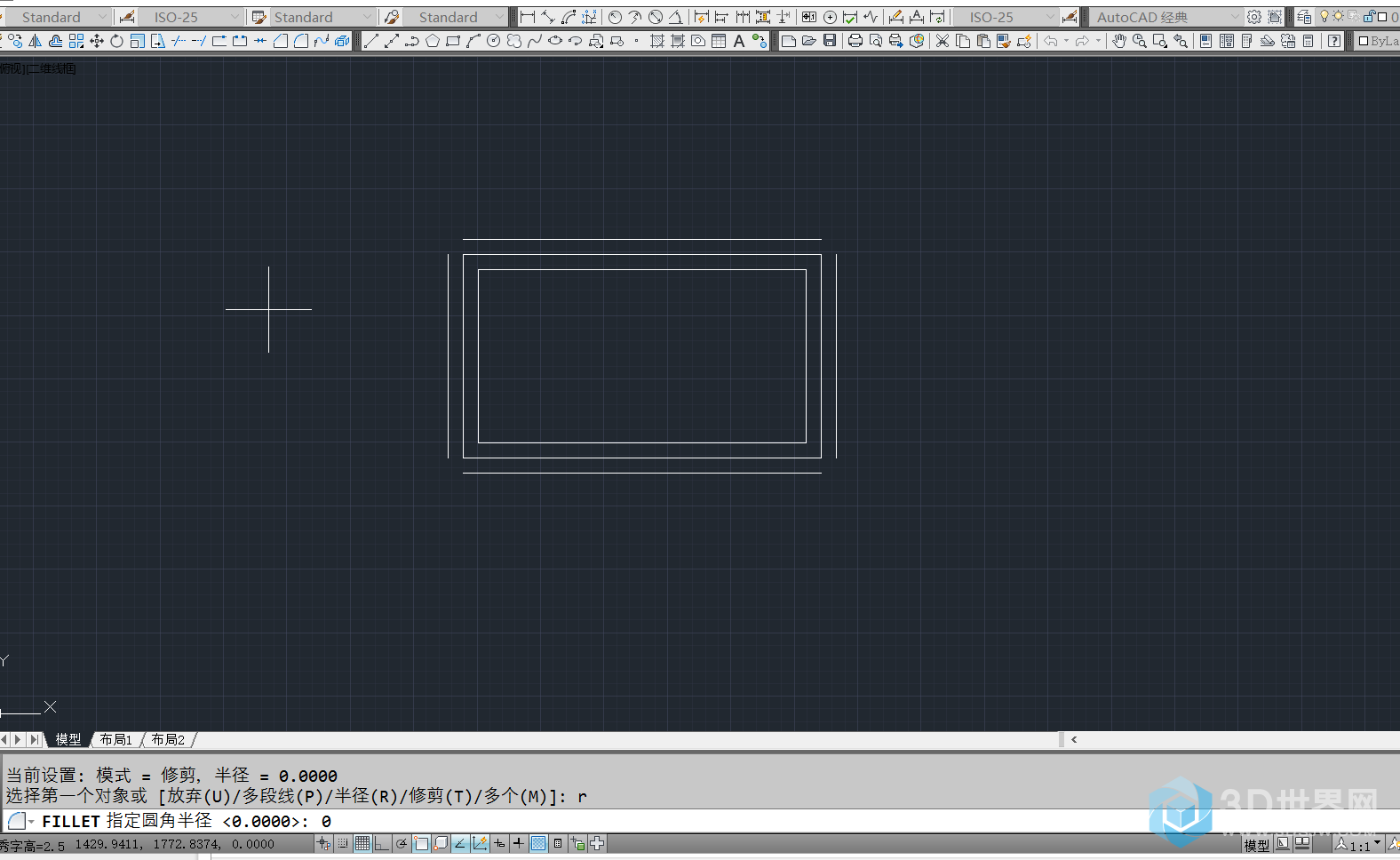Click the Open file folder icon
This screenshot has width=1400, height=860.
click(x=809, y=41)
